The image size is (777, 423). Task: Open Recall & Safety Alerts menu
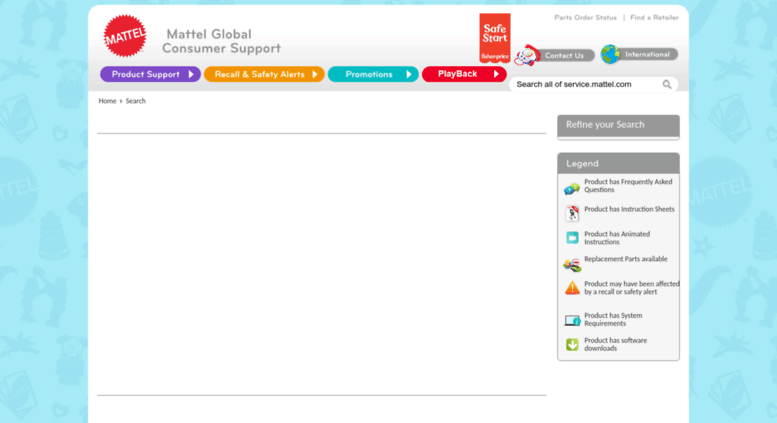pos(264,74)
